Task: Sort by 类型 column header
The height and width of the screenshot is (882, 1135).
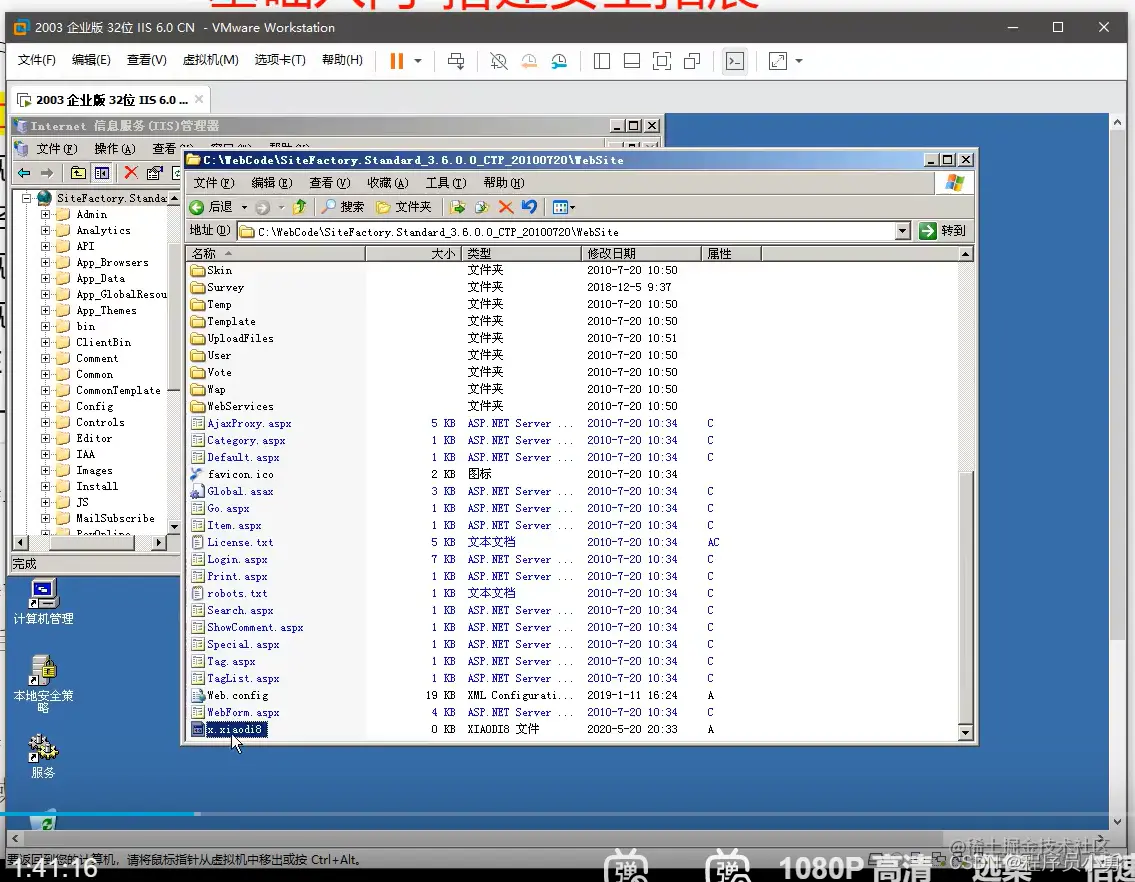Action: 522,253
